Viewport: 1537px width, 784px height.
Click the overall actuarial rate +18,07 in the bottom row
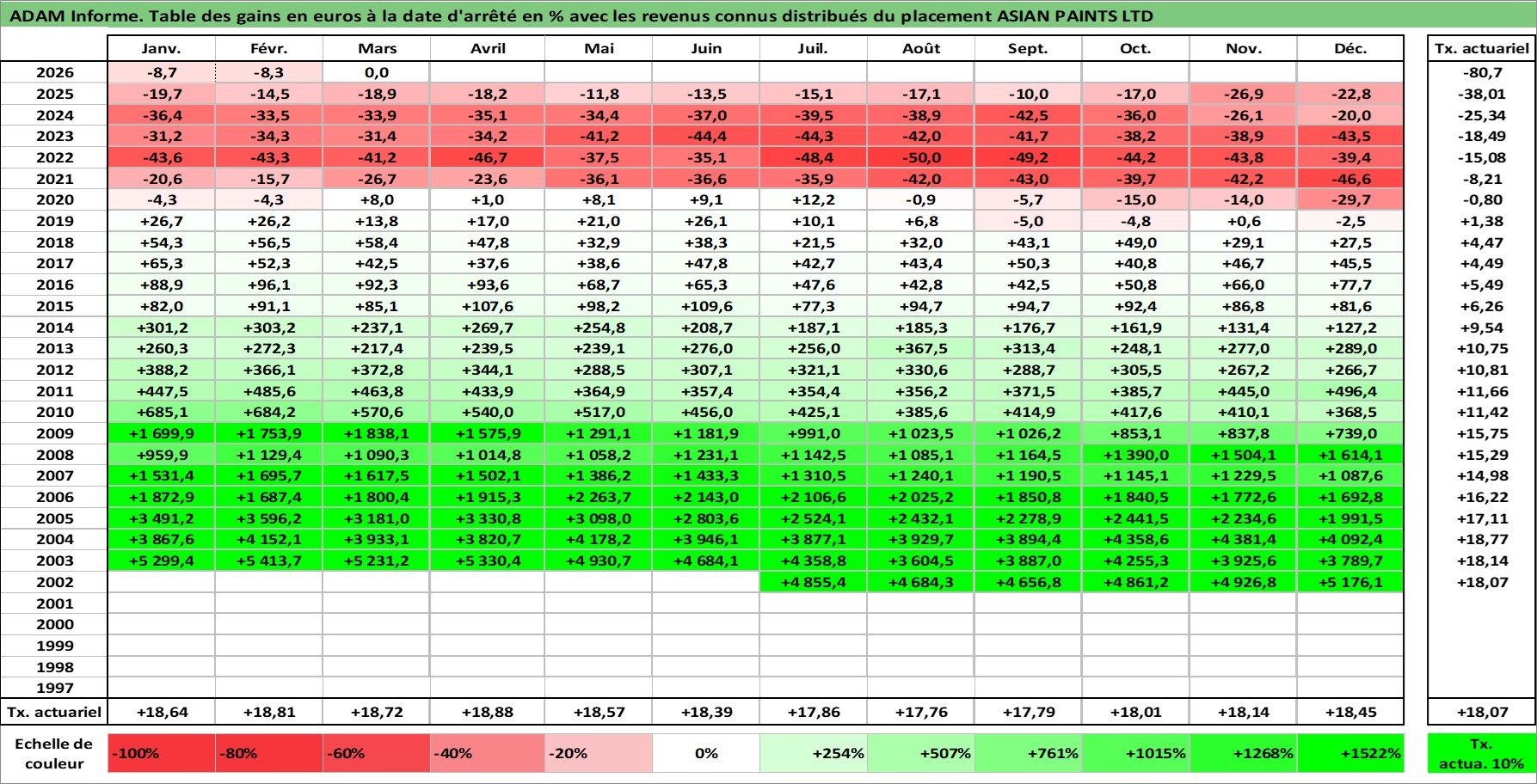[x=1482, y=712]
